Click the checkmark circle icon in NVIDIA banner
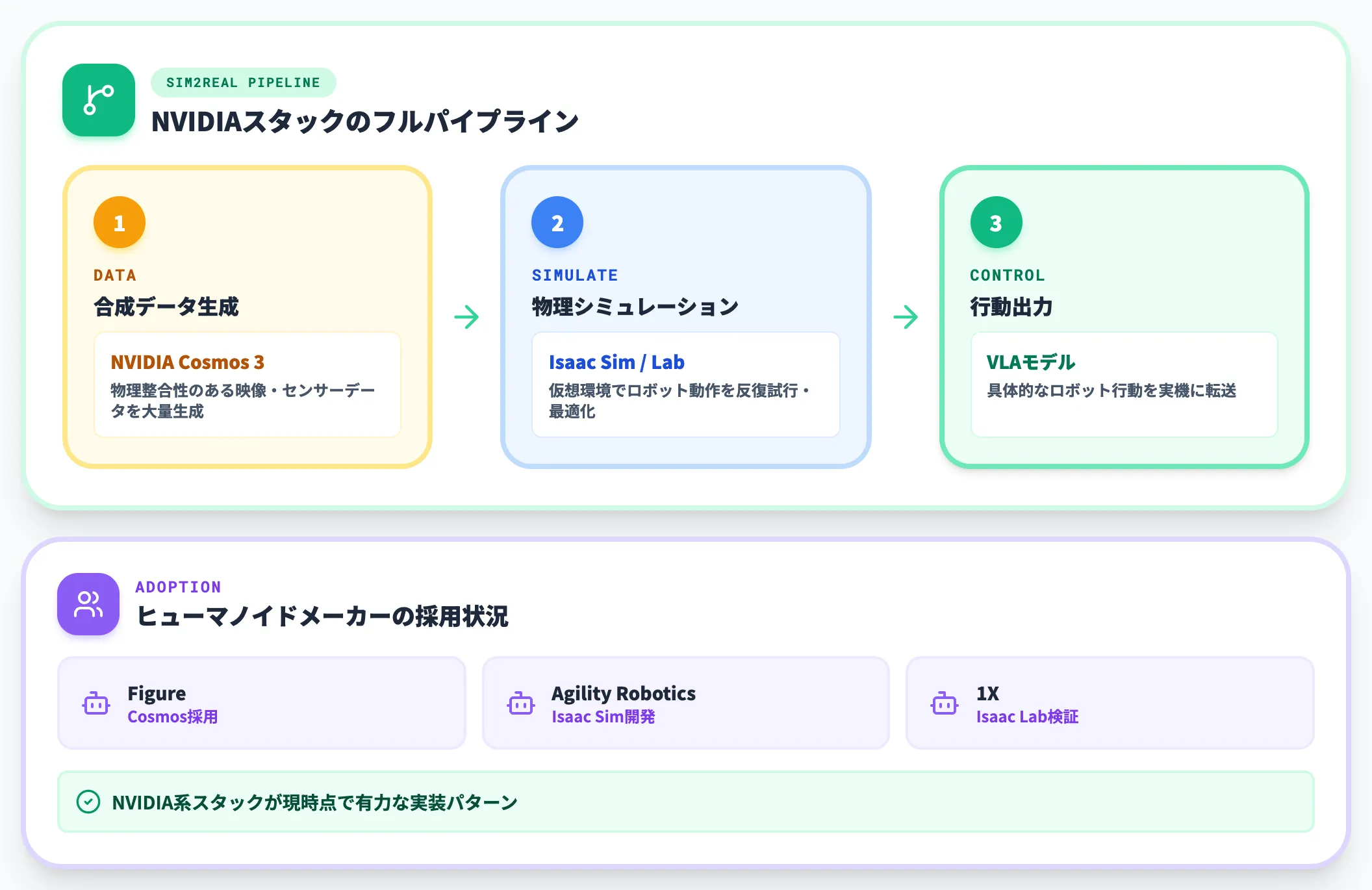1372x890 pixels. [x=88, y=802]
